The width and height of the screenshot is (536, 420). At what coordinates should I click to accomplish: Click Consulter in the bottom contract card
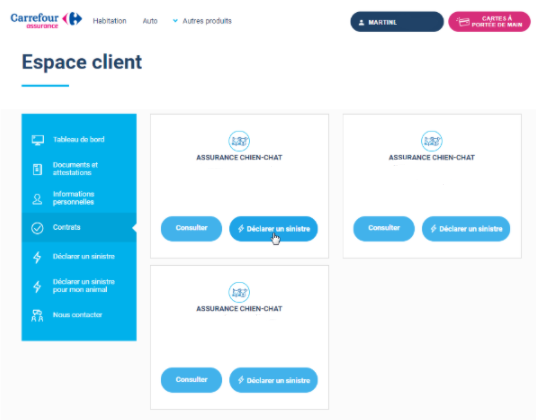[191, 380]
